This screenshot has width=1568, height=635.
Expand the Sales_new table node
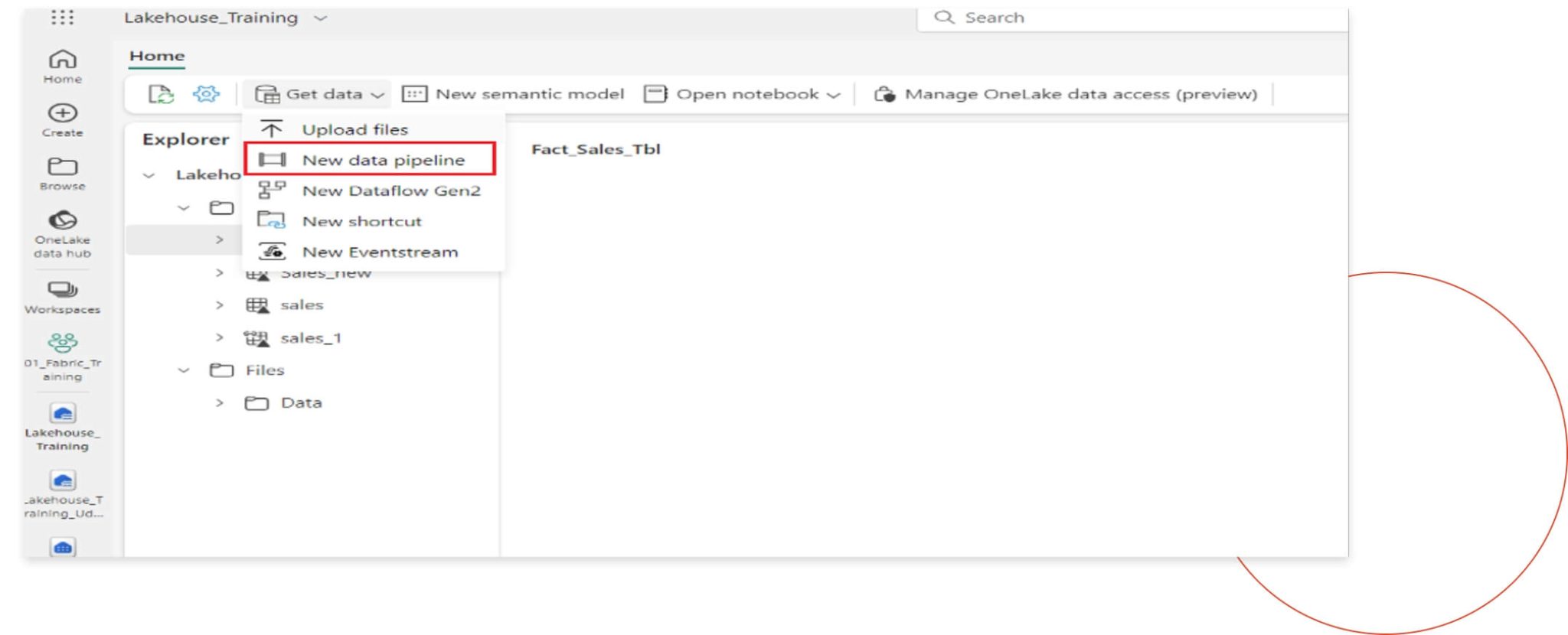click(x=220, y=273)
